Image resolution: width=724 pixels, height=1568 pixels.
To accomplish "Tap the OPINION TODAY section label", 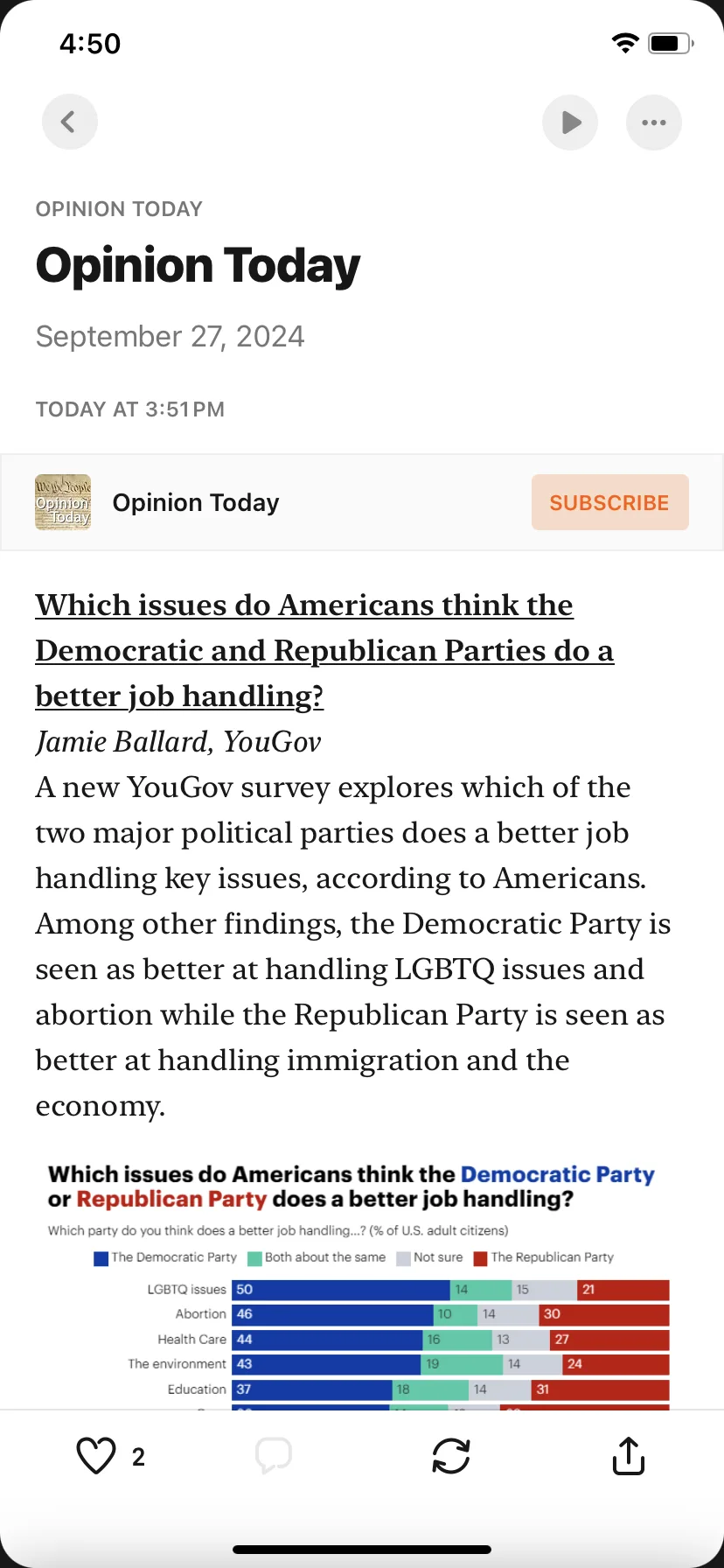I will pos(119,209).
